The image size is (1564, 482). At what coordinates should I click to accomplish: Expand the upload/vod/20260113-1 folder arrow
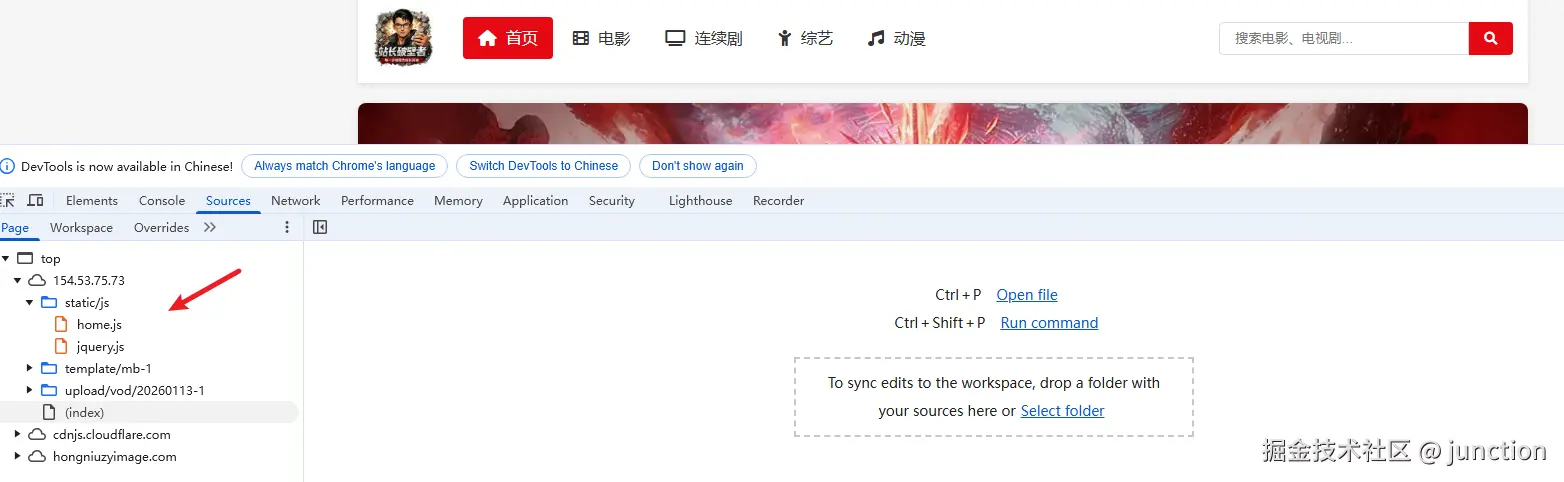(29, 390)
